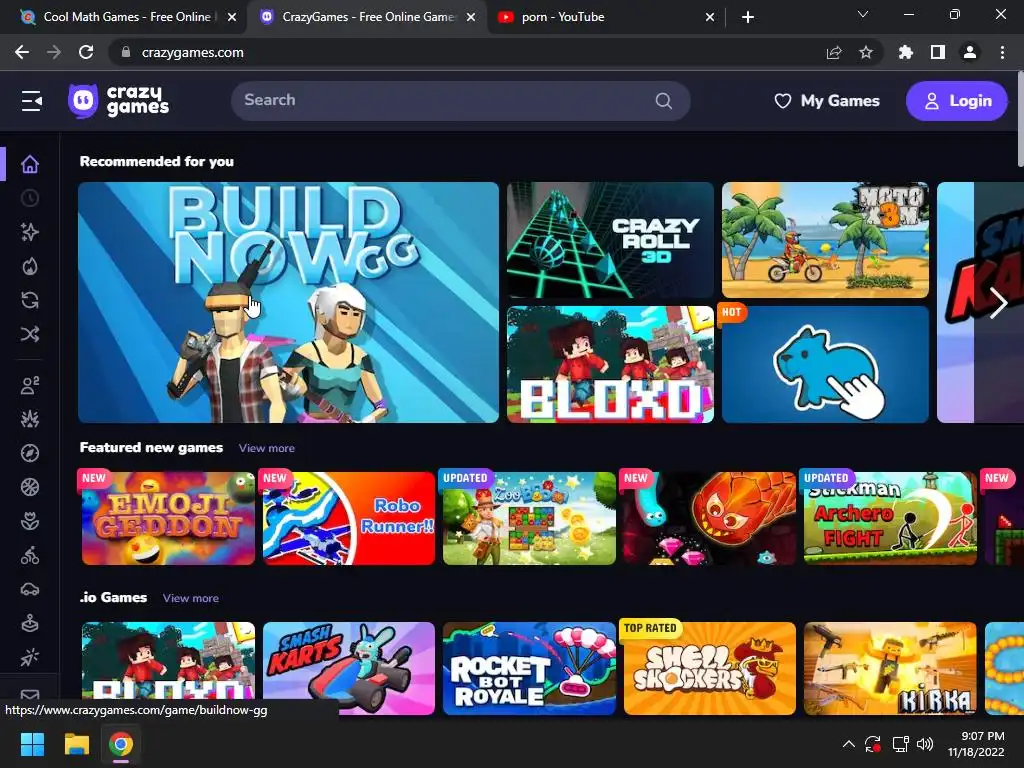Open the New games sparkle icon
This screenshot has height=768, width=1024.
[30, 232]
